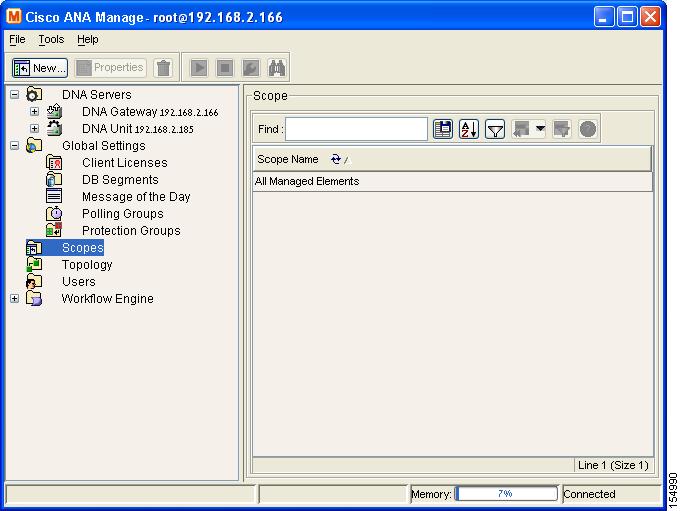Select Global Settings in the tree
Screen dimensions: 680x511
[104, 146]
